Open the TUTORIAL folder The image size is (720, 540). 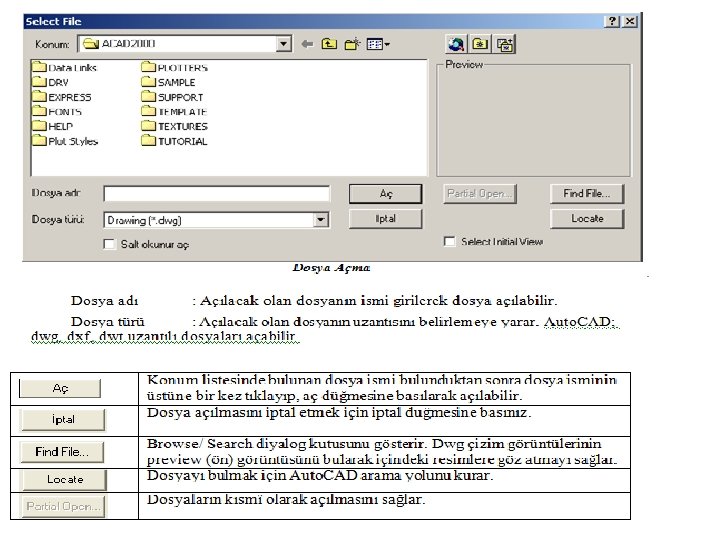point(174,141)
